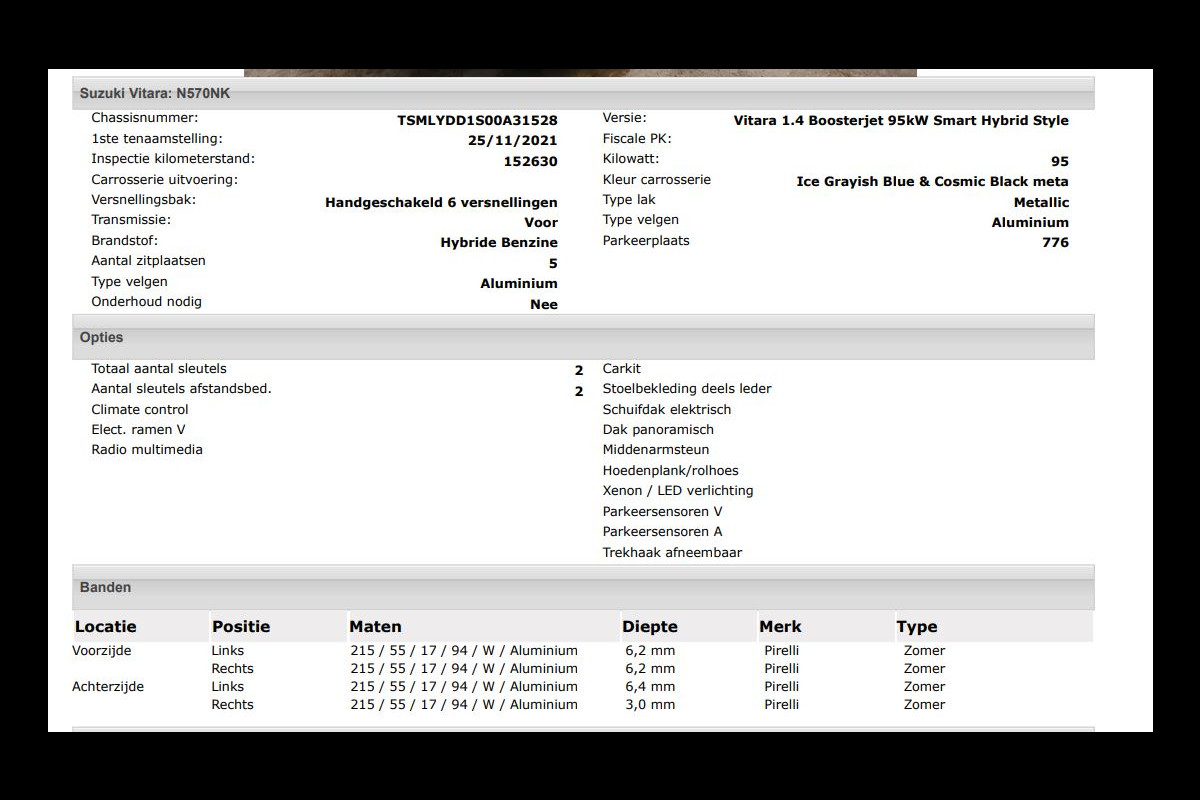1200x800 pixels.
Task: Click the Banden section header
Action: [x=106, y=588]
